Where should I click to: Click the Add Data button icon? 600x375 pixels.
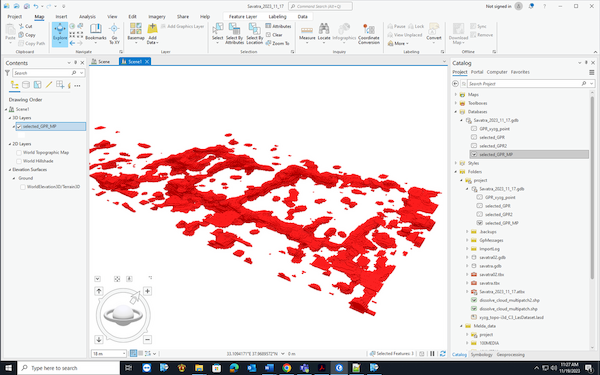point(152,28)
